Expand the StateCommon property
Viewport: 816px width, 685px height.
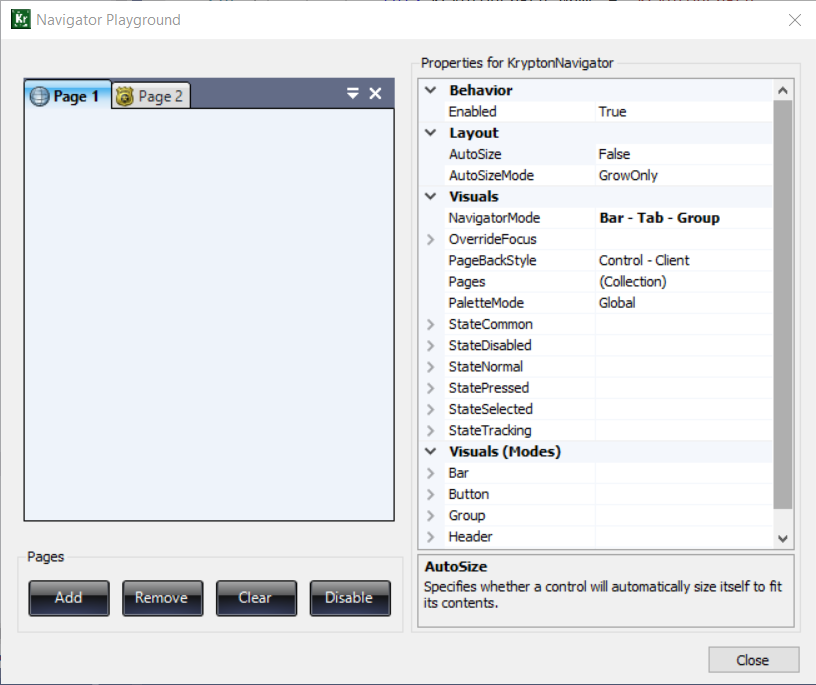(x=430, y=324)
